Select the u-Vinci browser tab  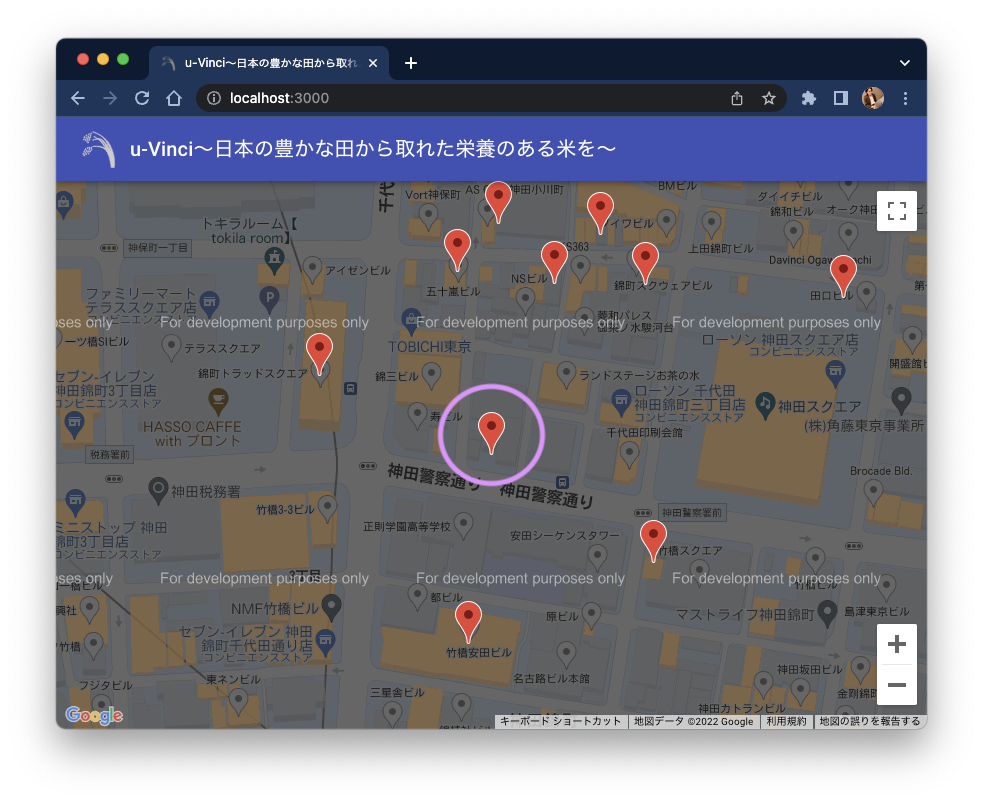point(270,63)
